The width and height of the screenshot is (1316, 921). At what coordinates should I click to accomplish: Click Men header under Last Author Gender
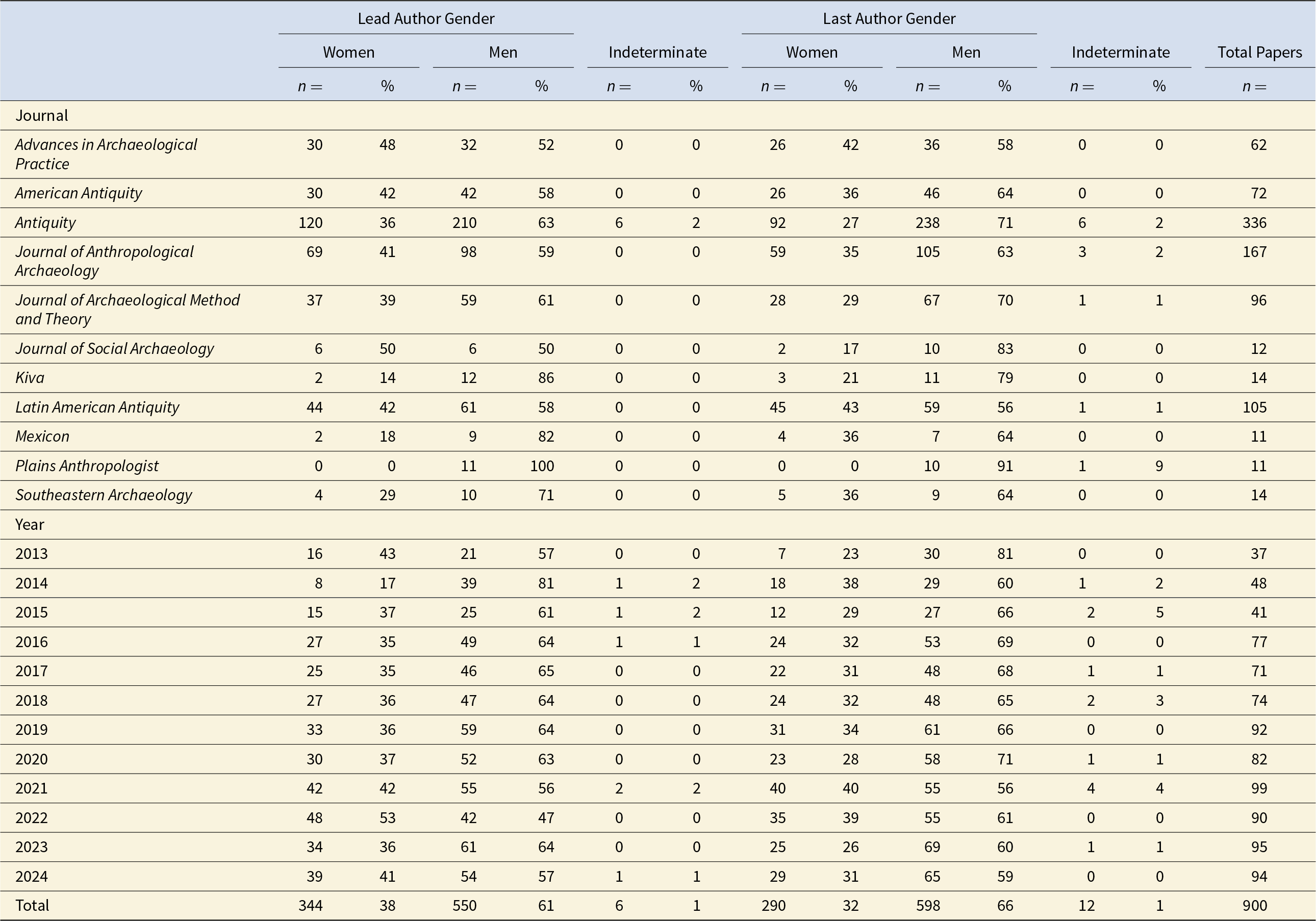pyautogui.click(x=966, y=52)
